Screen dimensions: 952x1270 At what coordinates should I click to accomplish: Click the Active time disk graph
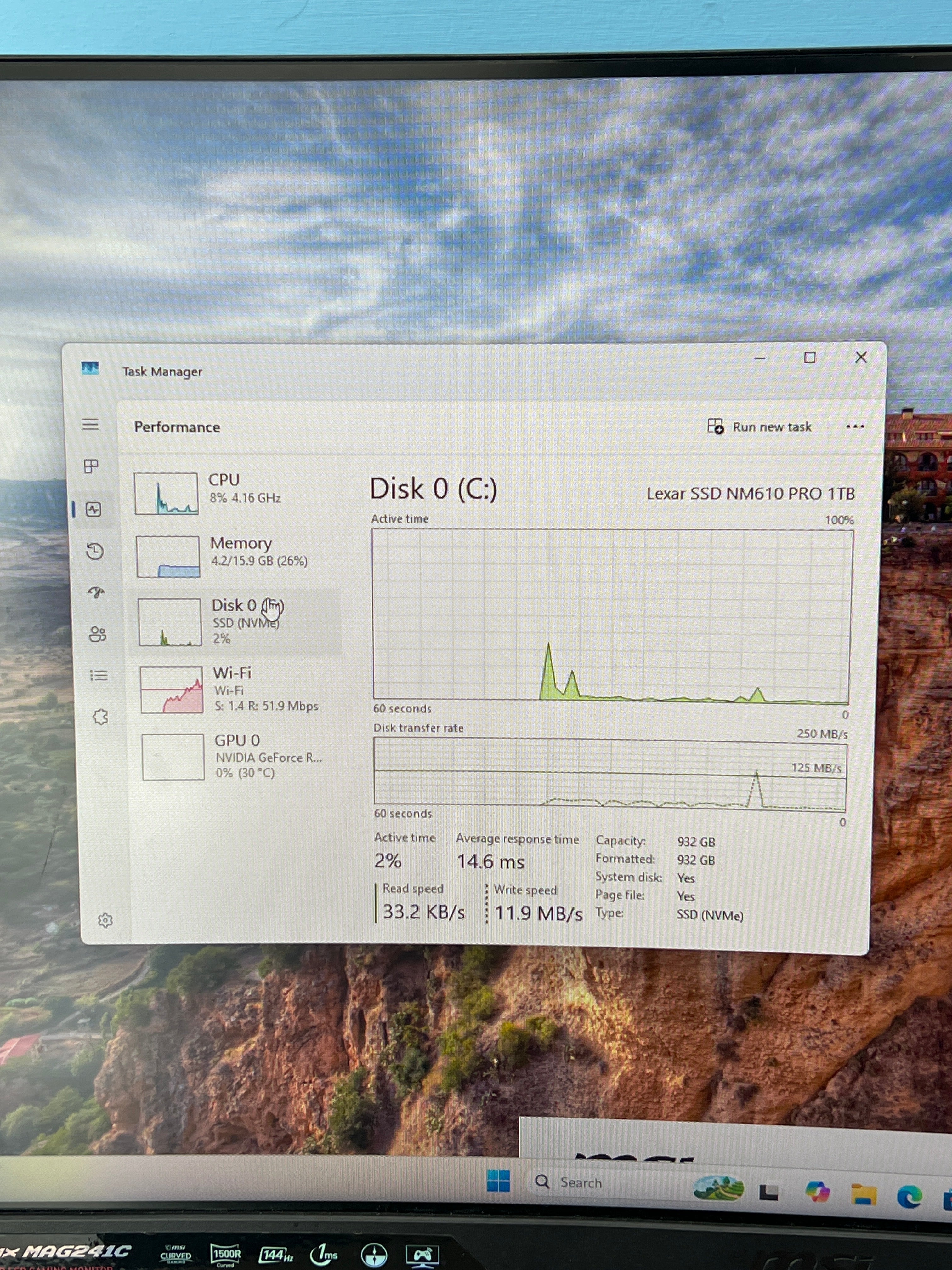pyautogui.click(x=612, y=616)
